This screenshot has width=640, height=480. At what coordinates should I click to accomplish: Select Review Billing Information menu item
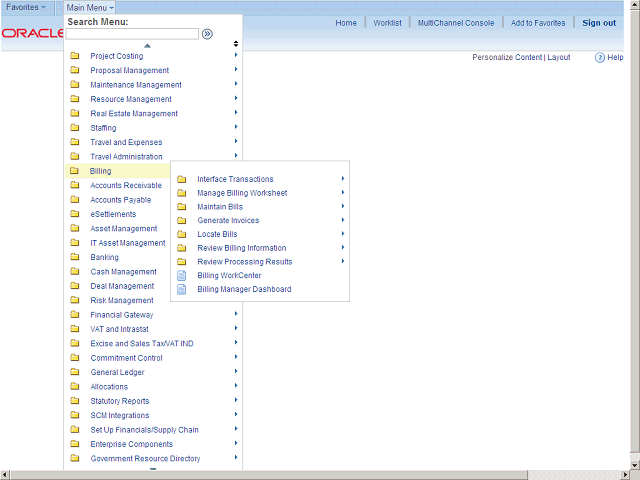coord(241,248)
